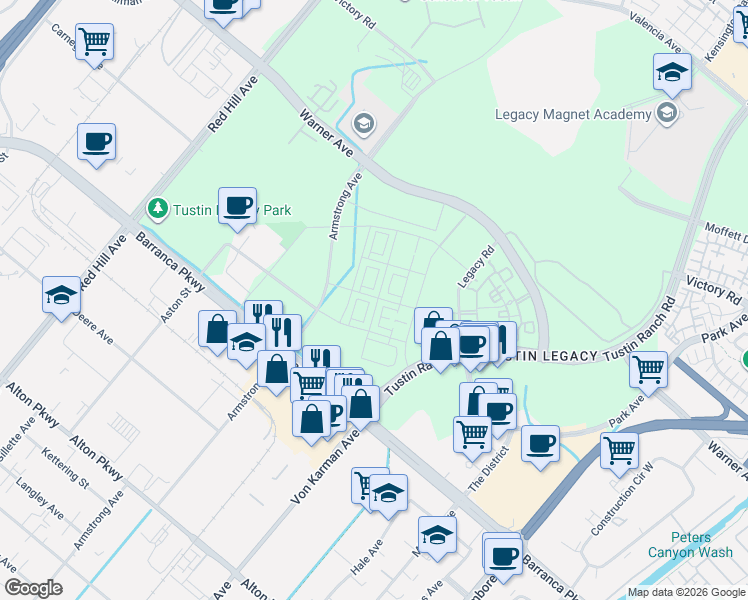Click the Legacy Rd street label

pos(476,267)
